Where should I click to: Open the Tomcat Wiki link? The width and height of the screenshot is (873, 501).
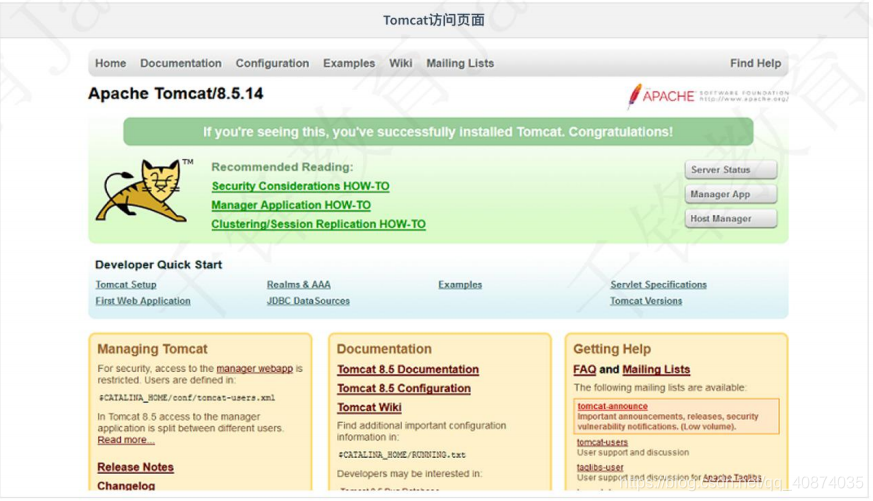pos(370,407)
